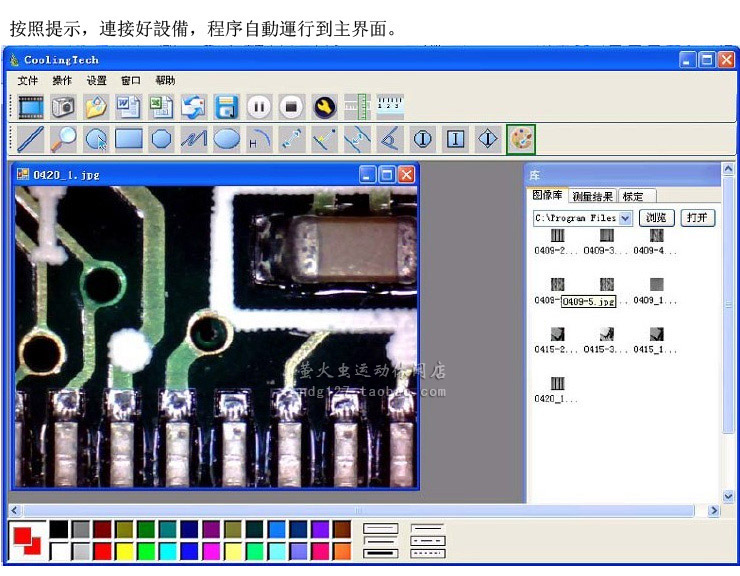This screenshot has width=740, height=576.
Task: Switch to the 测量结果 tab
Action: [x=593, y=196]
